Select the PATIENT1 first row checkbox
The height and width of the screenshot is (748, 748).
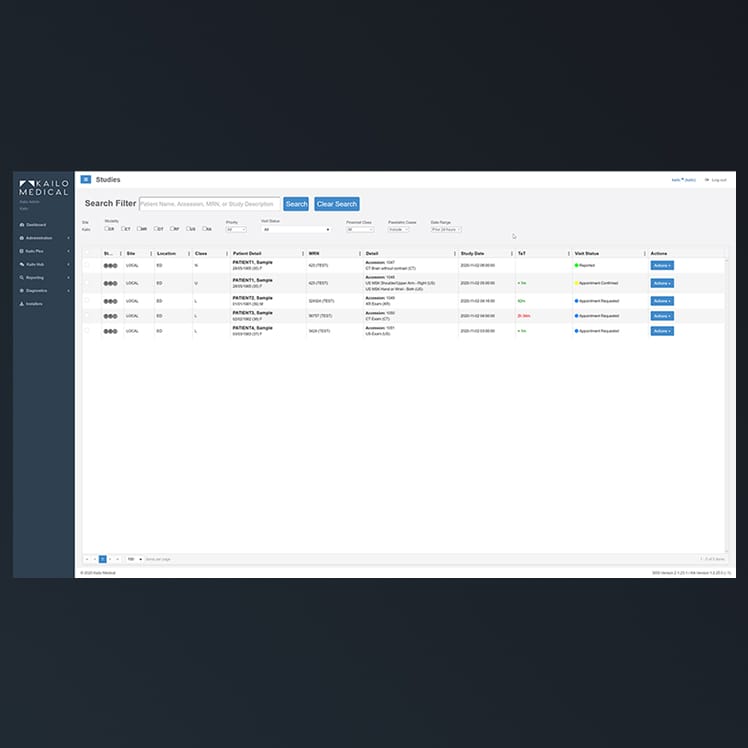click(87, 266)
